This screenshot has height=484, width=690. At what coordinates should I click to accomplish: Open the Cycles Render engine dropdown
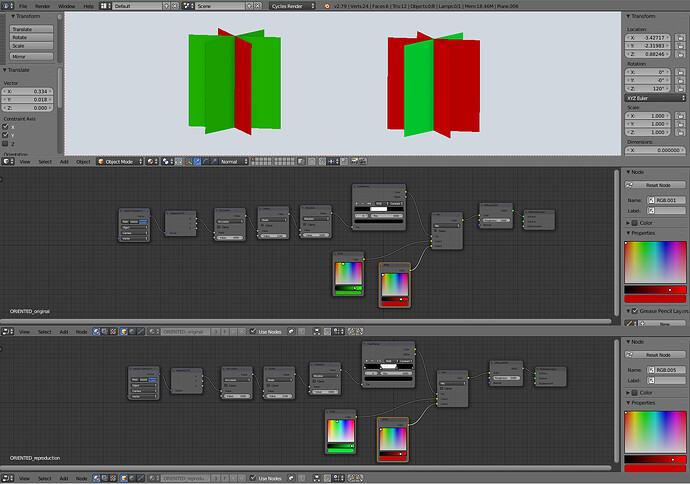point(293,6)
